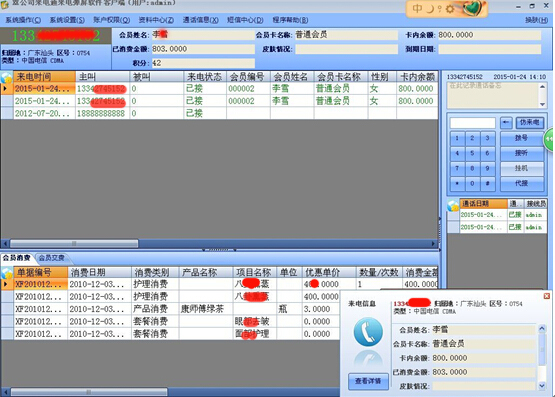
Task: Click the call notes box down arrow
Action: point(542,104)
